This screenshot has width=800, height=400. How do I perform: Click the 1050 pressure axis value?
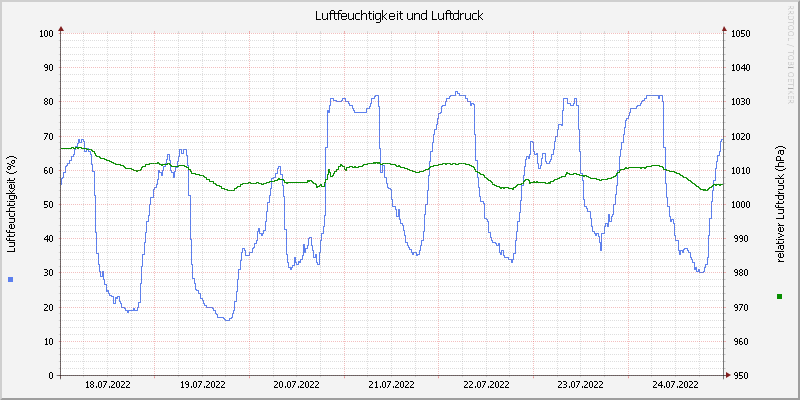(x=740, y=34)
